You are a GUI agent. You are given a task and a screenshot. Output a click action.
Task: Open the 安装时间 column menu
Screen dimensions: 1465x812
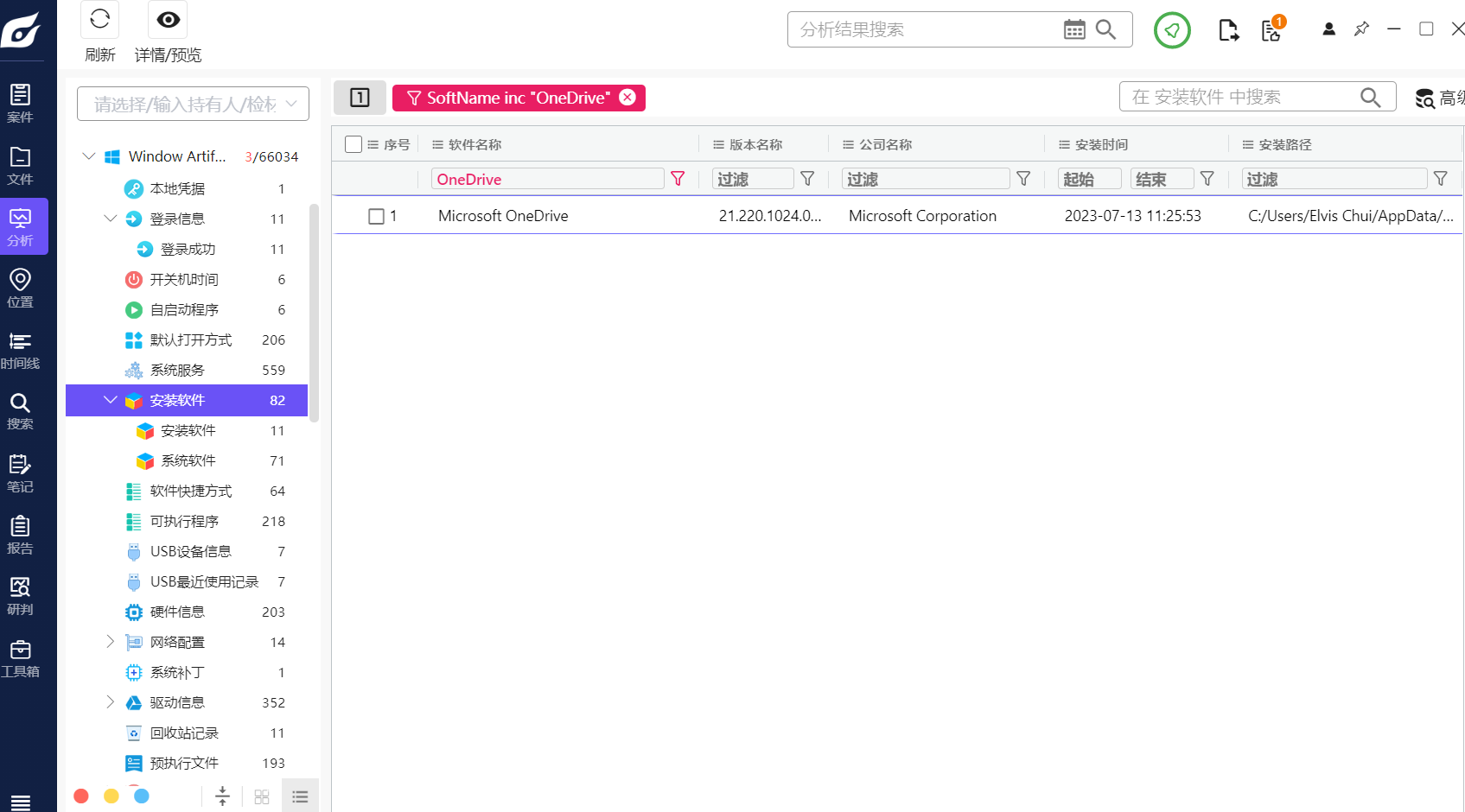(x=1065, y=145)
